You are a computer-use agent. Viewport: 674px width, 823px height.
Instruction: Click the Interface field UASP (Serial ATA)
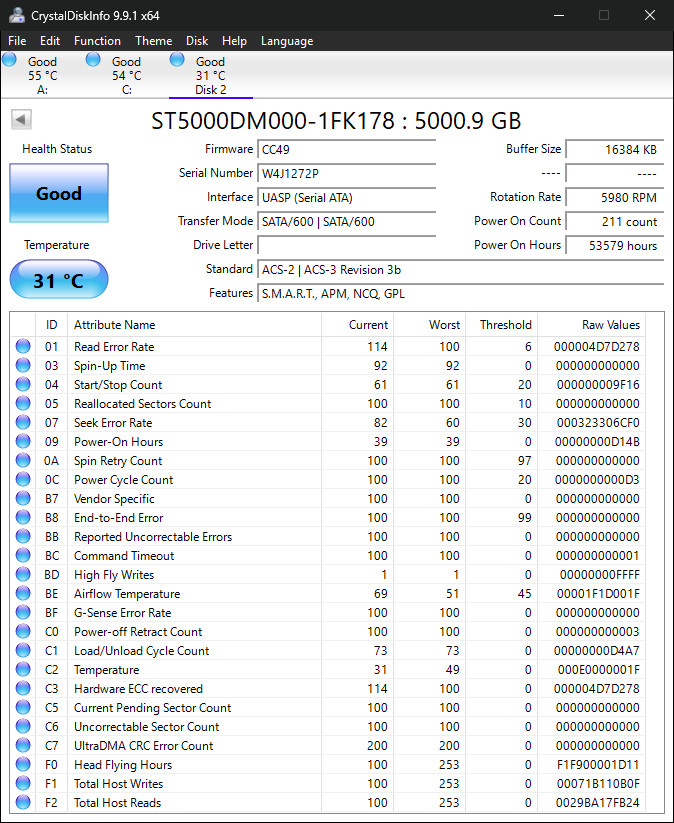click(346, 197)
